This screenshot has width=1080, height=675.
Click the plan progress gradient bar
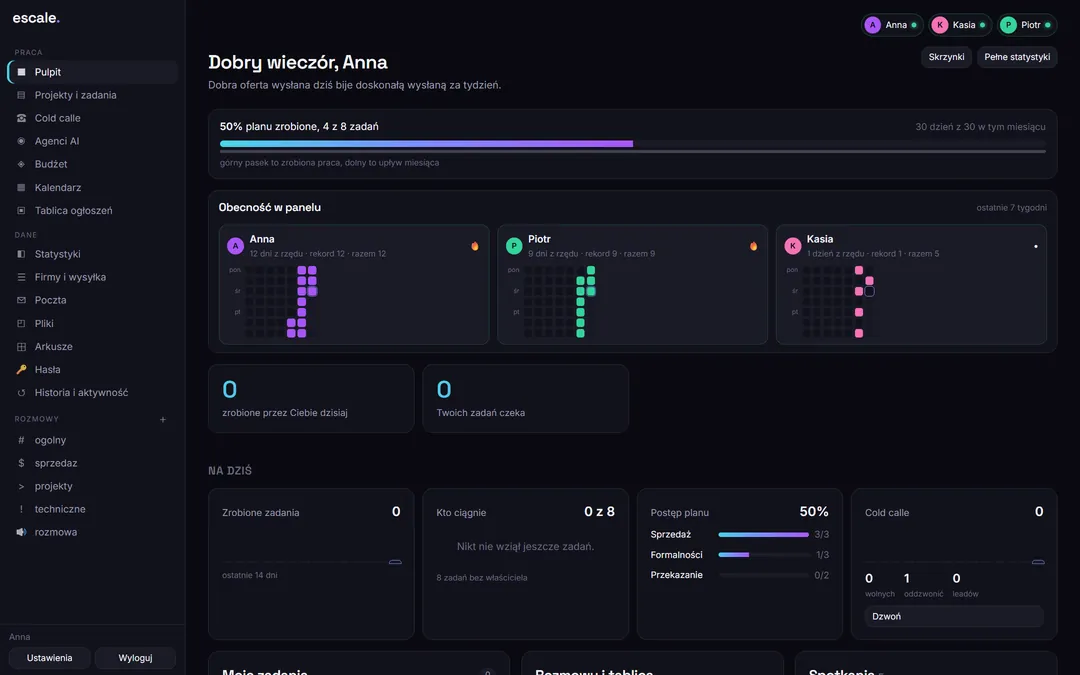[x=426, y=144]
